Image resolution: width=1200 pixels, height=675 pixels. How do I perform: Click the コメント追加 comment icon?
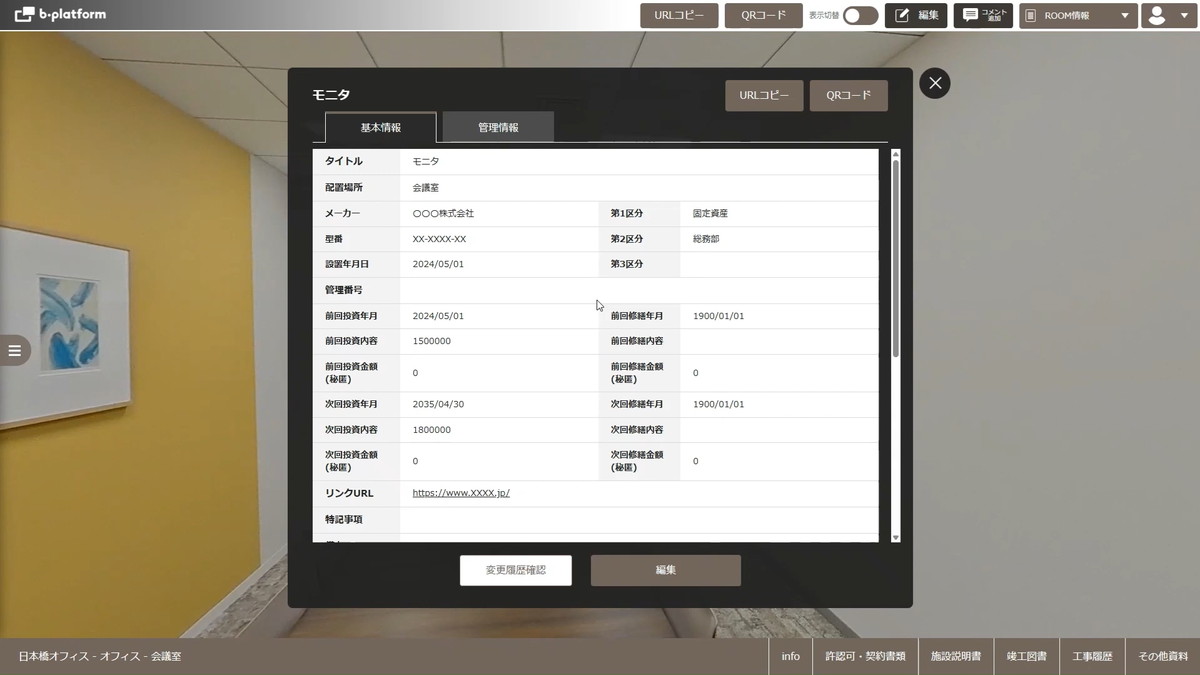tap(982, 15)
